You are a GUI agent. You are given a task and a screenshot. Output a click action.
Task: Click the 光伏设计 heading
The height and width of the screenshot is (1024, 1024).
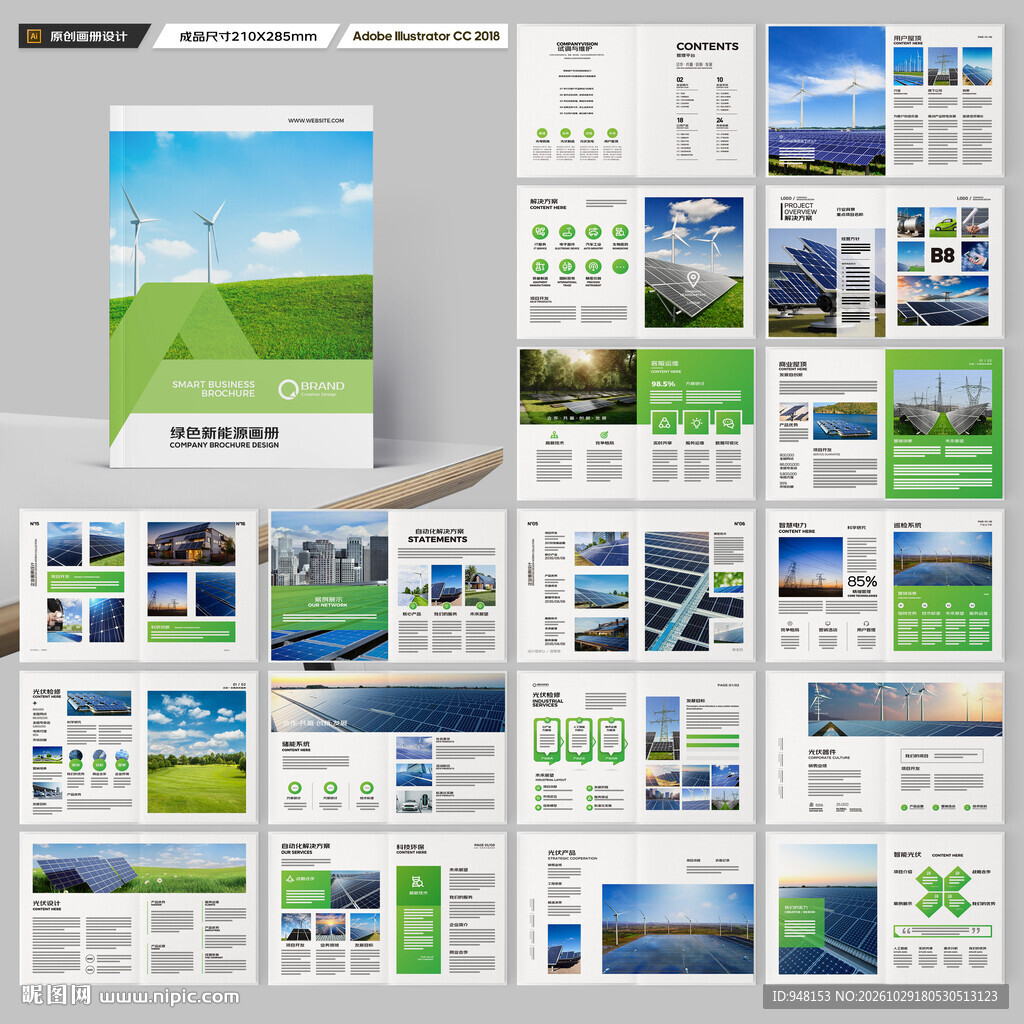click(x=46, y=903)
